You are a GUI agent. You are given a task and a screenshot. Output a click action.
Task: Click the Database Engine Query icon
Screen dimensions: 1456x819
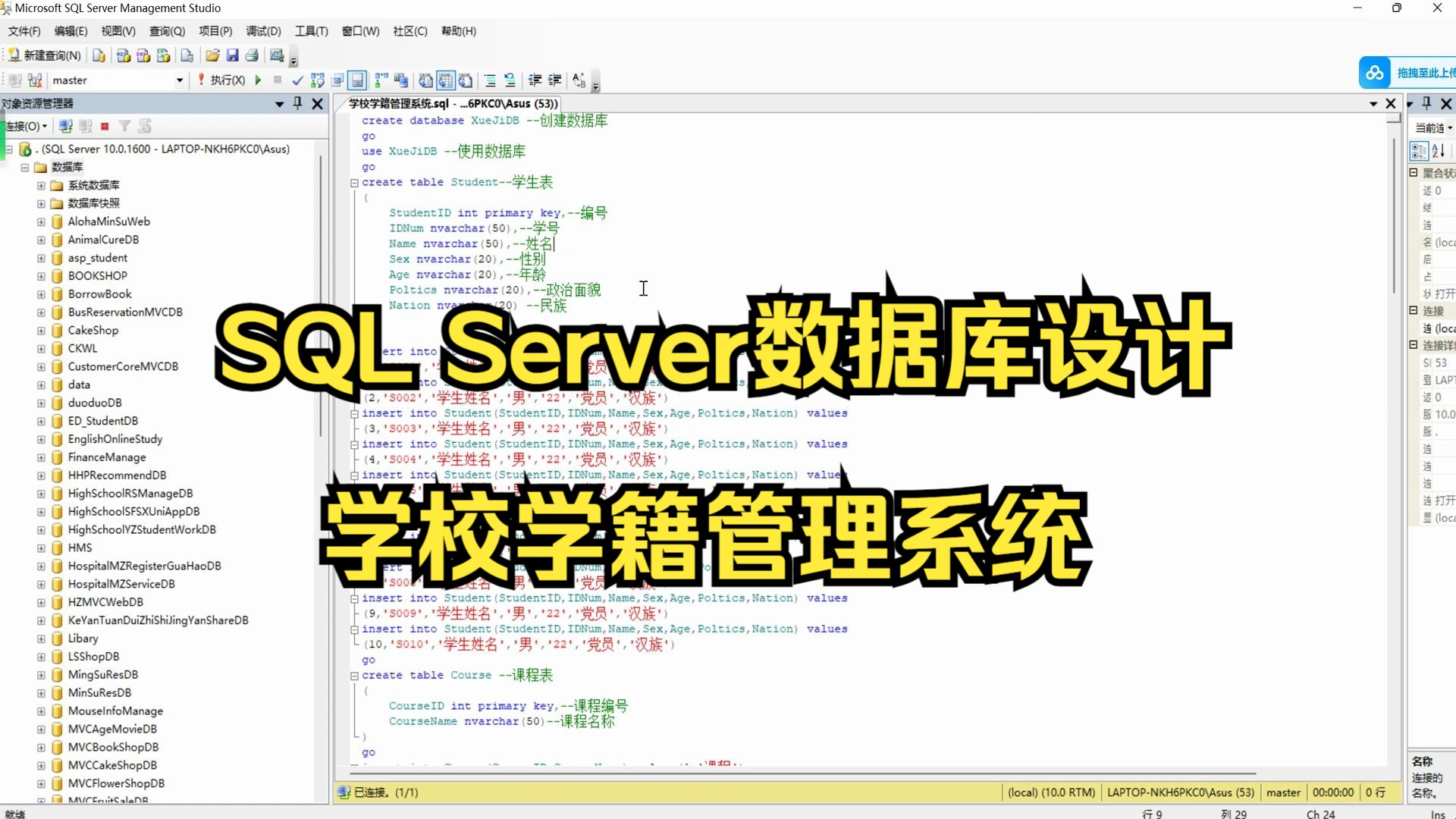pyautogui.click(x=99, y=55)
